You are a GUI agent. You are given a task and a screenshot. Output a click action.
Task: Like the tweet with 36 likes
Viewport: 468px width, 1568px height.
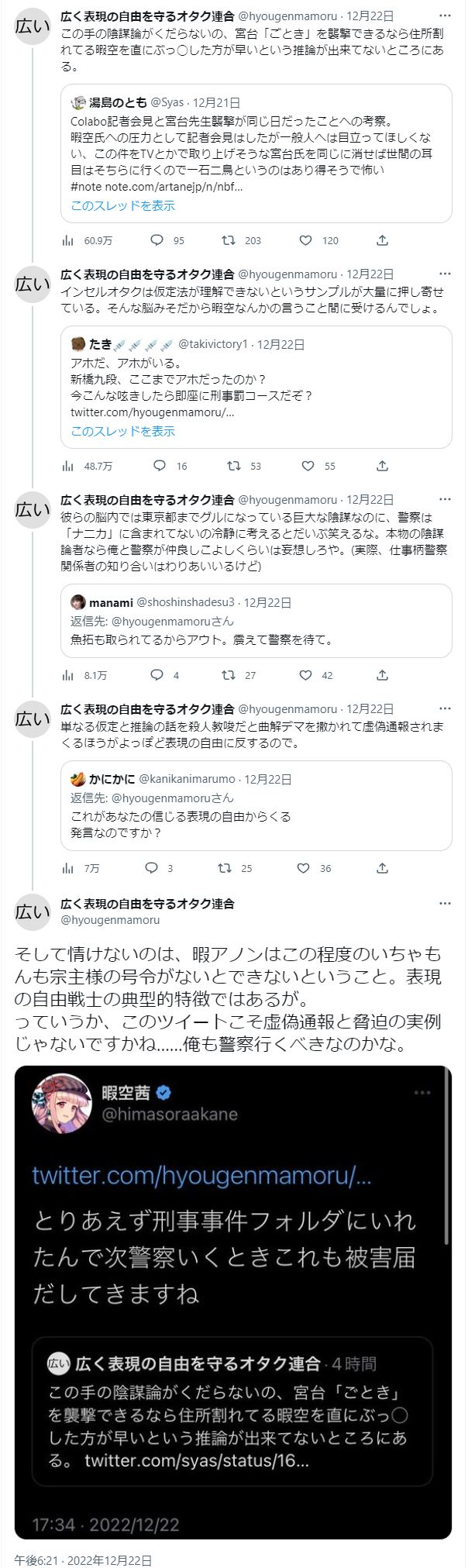point(304,868)
